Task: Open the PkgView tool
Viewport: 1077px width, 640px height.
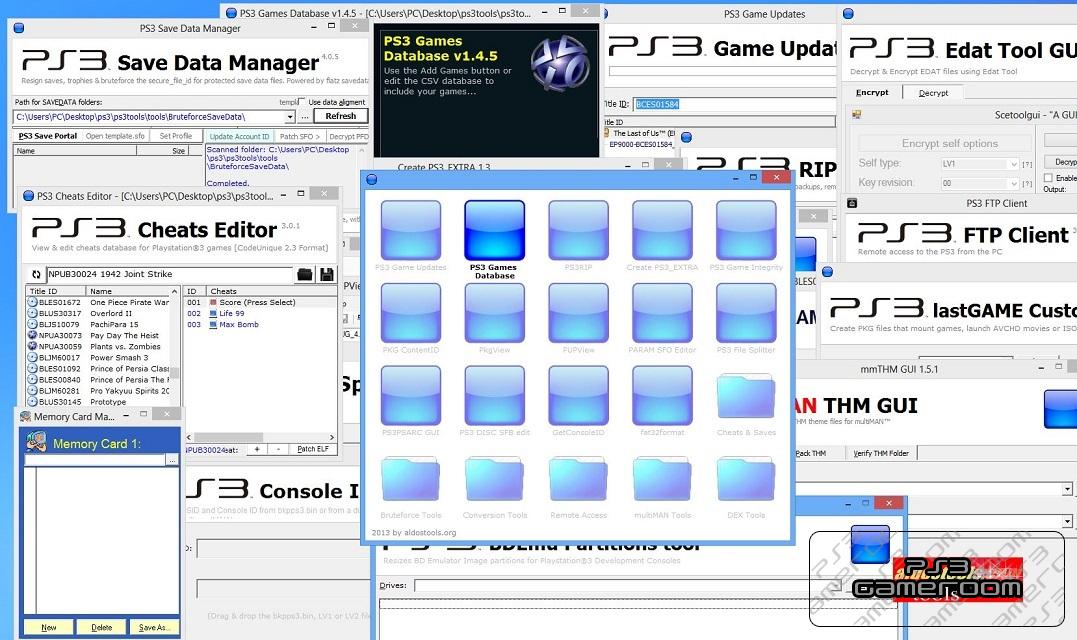Action: click(x=495, y=313)
